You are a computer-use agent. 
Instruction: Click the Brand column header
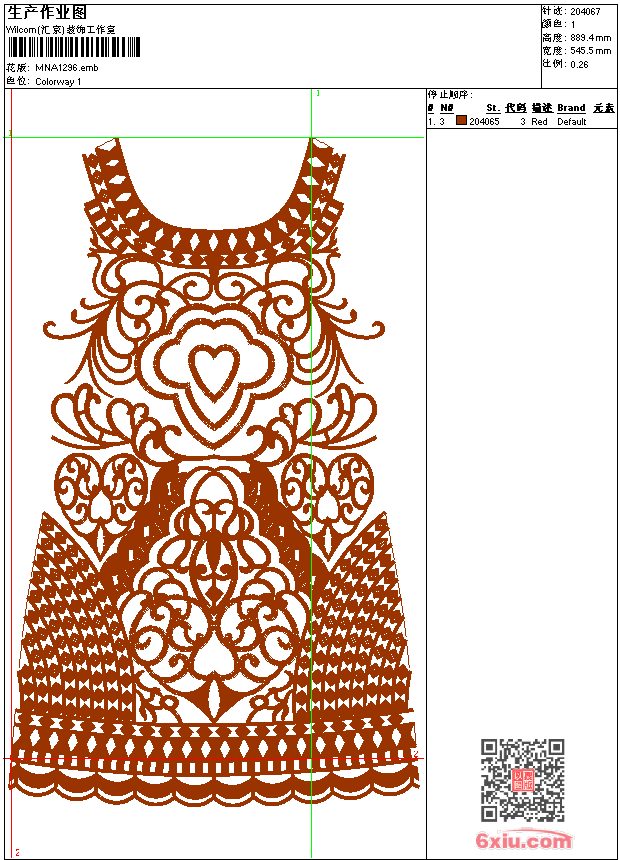click(x=571, y=108)
